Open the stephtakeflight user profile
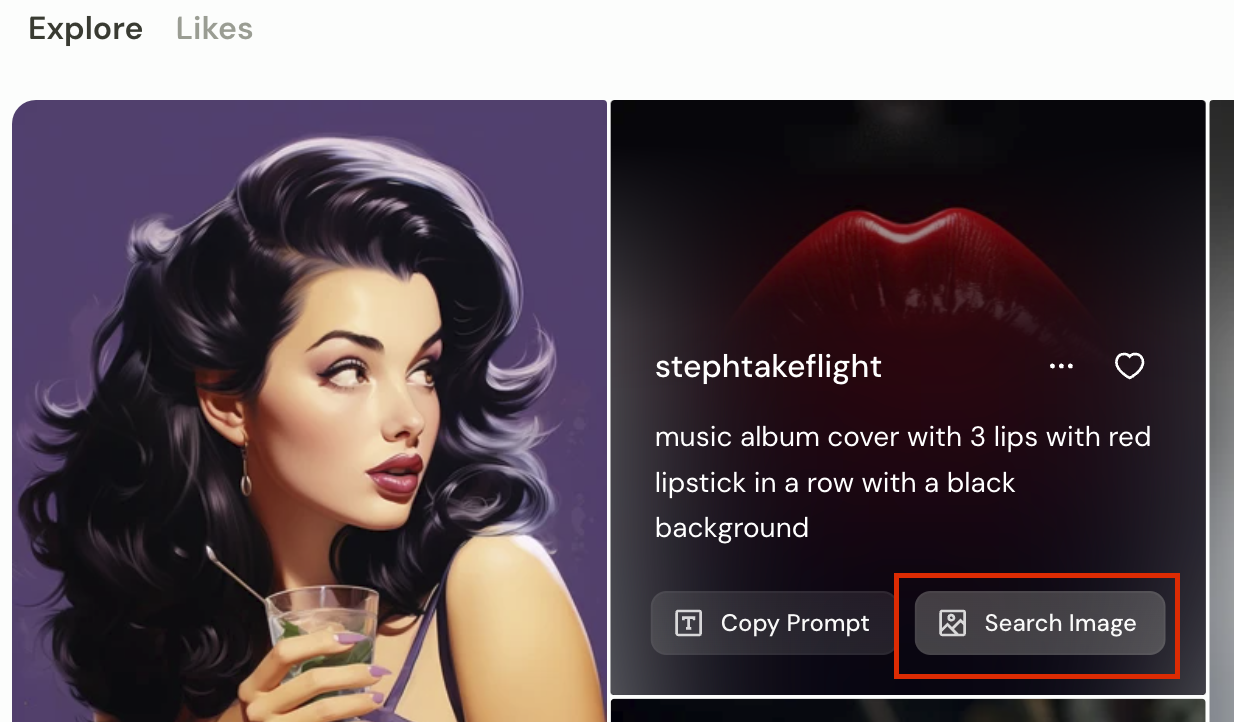 (768, 367)
